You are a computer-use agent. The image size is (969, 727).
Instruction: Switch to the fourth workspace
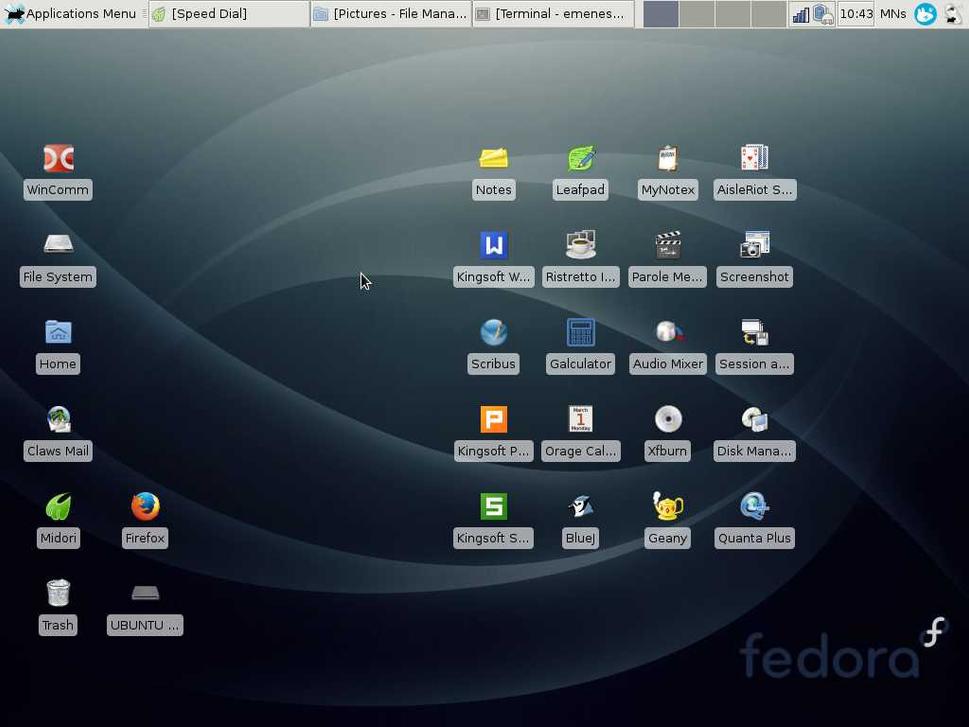(x=769, y=14)
